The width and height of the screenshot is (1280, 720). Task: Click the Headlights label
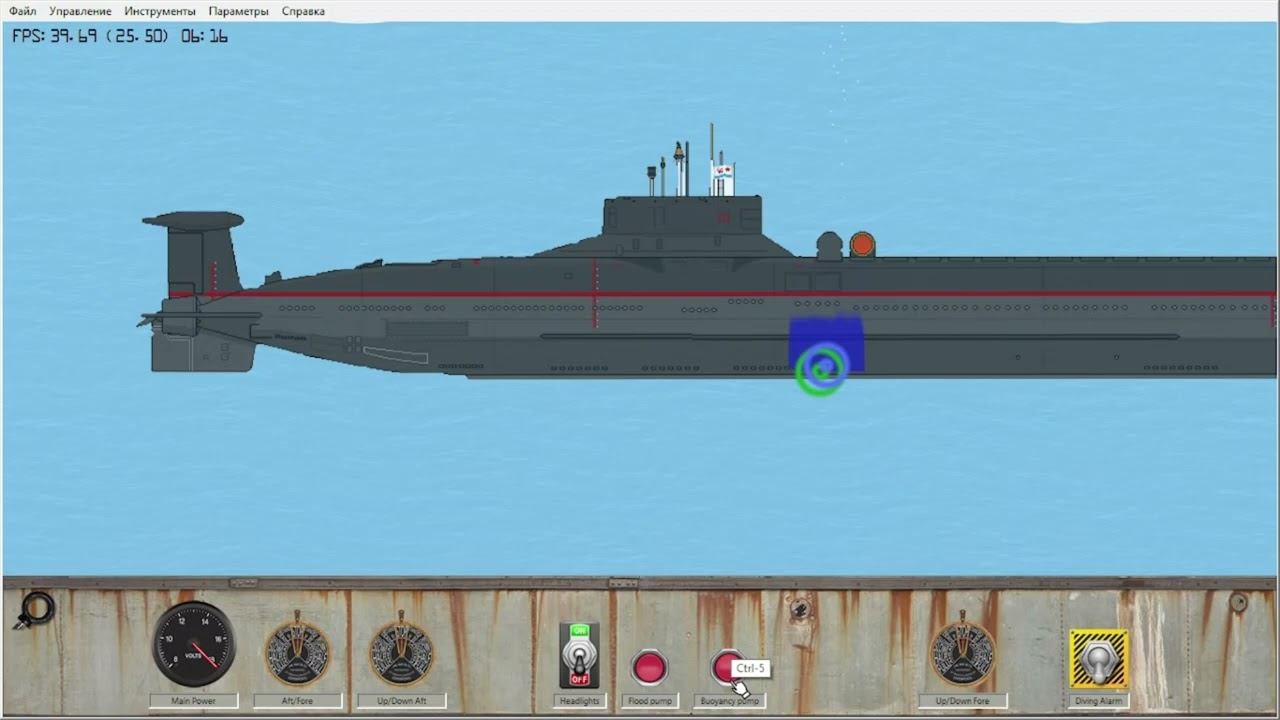pos(579,701)
